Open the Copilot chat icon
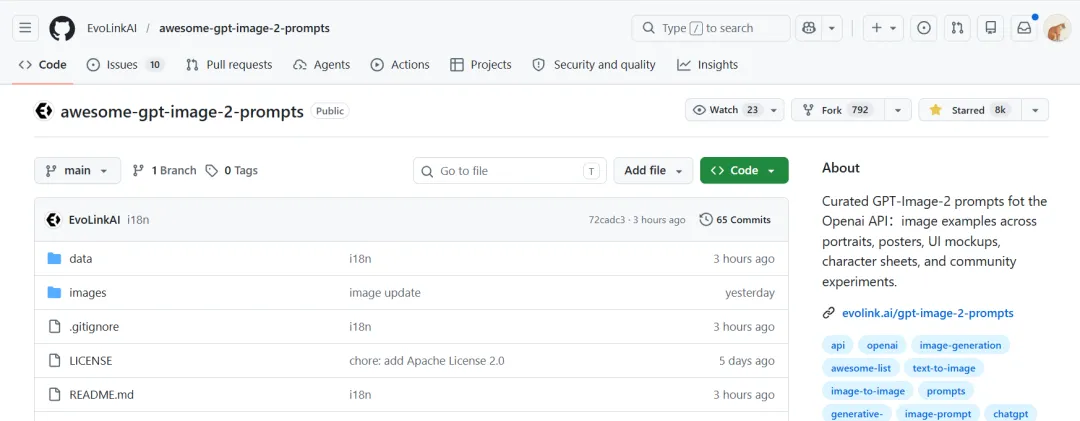 point(808,28)
